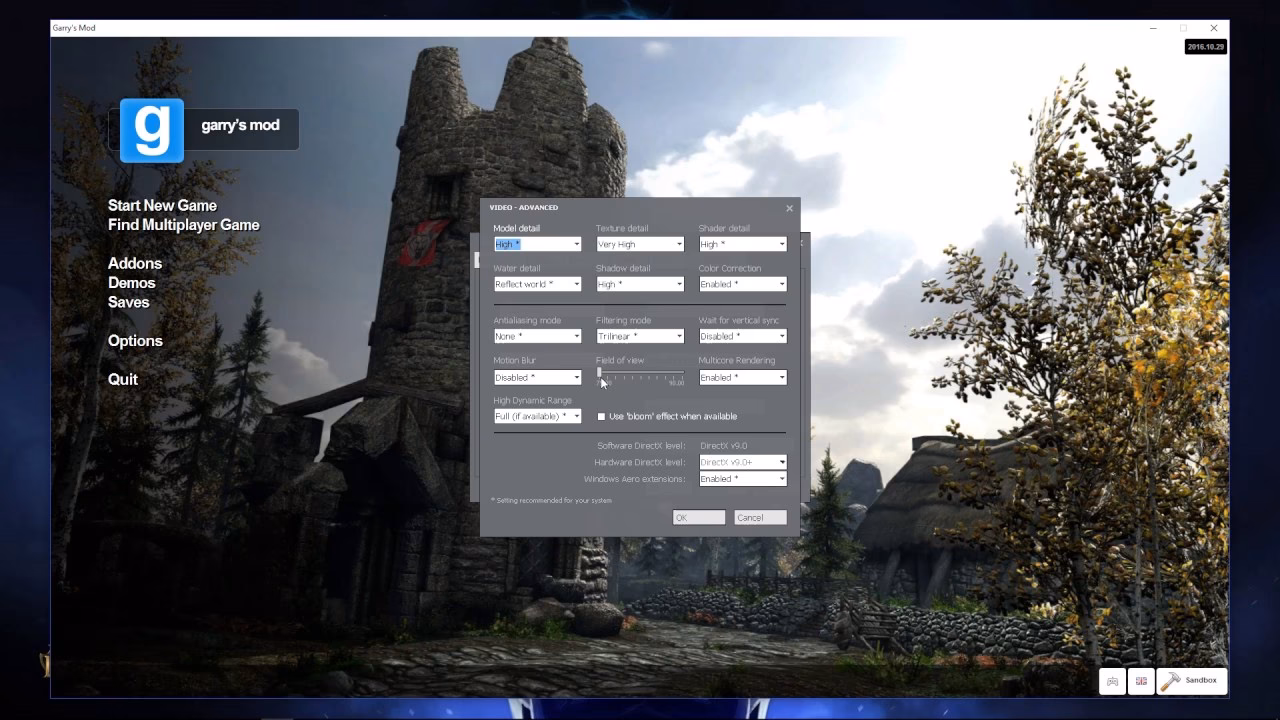This screenshot has height=720, width=1280.
Task: Open the Motion Blur dropdown
Action: (537, 377)
